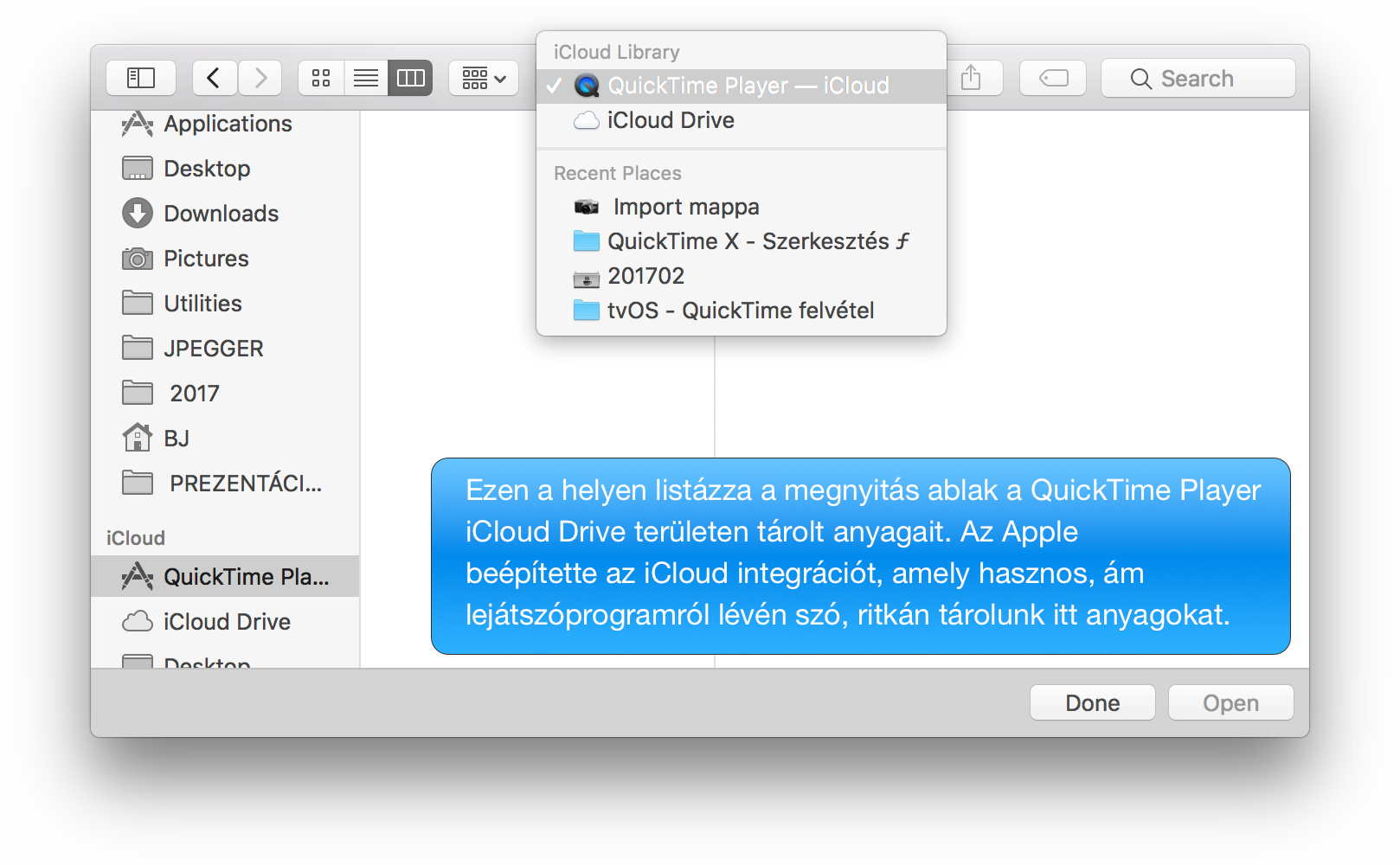The height and width of the screenshot is (865, 1400).
Task: Open Applications in the sidebar
Action: click(225, 124)
